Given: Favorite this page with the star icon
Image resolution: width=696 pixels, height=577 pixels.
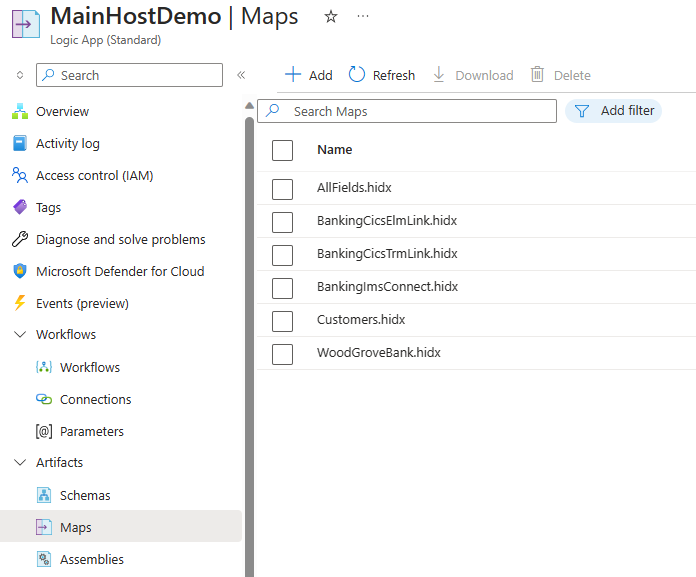Looking at the screenshot, I should [331, 17].
